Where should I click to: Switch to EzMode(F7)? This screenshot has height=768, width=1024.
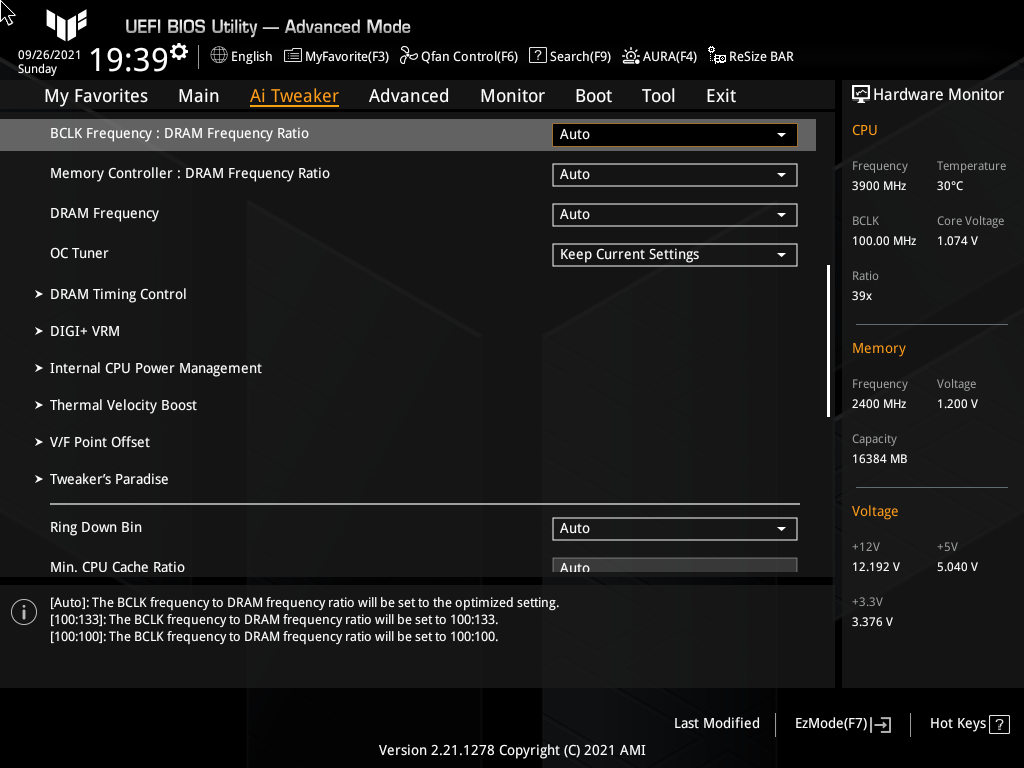[x=841, y=723]
